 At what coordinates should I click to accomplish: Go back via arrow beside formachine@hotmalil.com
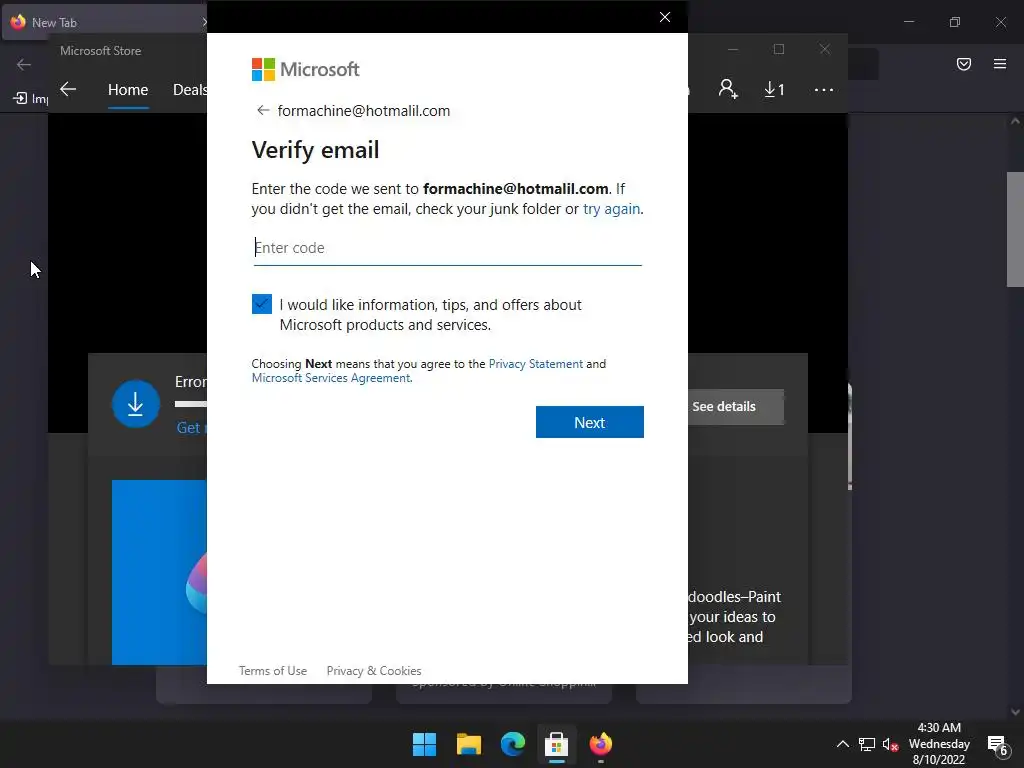pos(263,110)
